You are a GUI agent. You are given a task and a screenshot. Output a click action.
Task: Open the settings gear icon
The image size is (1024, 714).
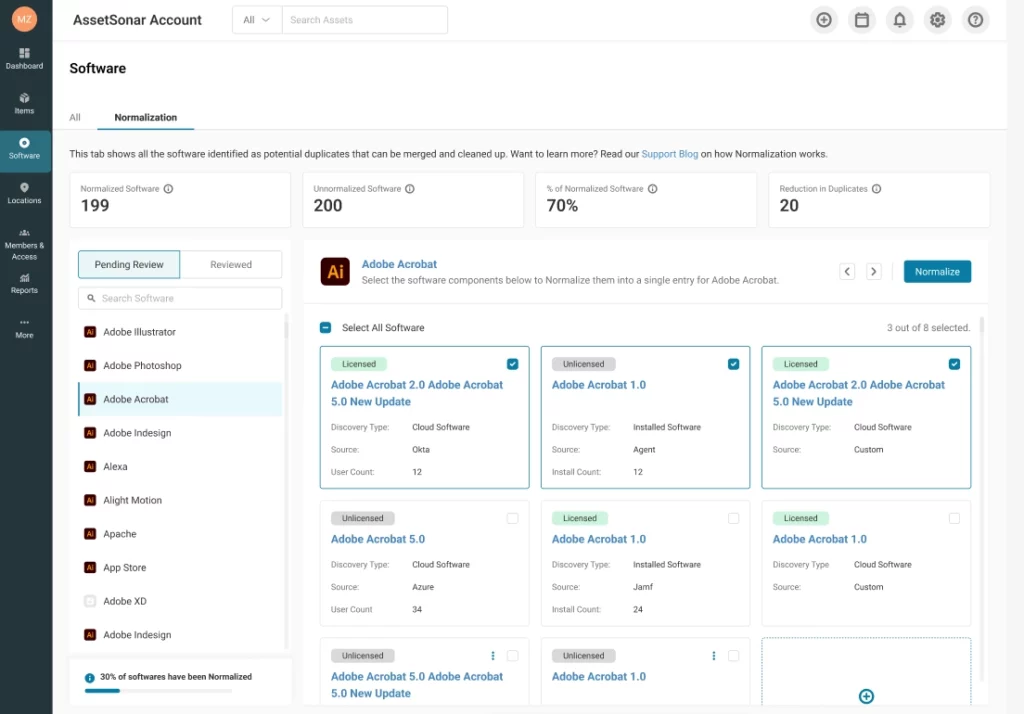click(937, 20)
